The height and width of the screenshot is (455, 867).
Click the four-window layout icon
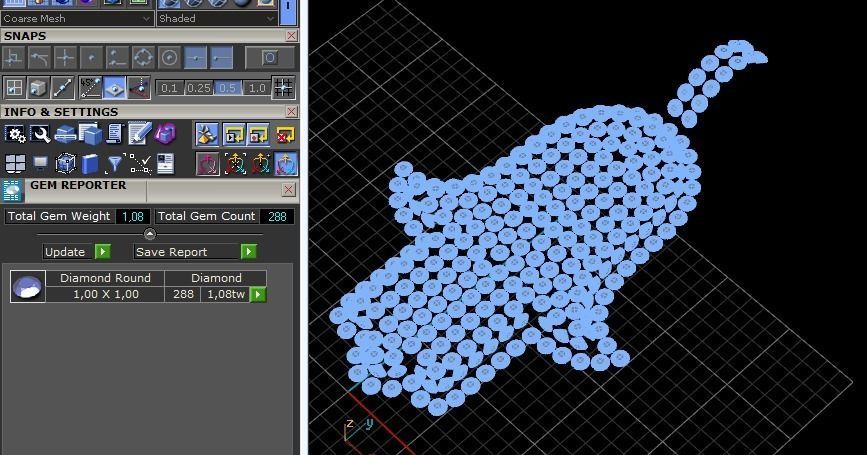pyautogui.click(x=15, y=164)
